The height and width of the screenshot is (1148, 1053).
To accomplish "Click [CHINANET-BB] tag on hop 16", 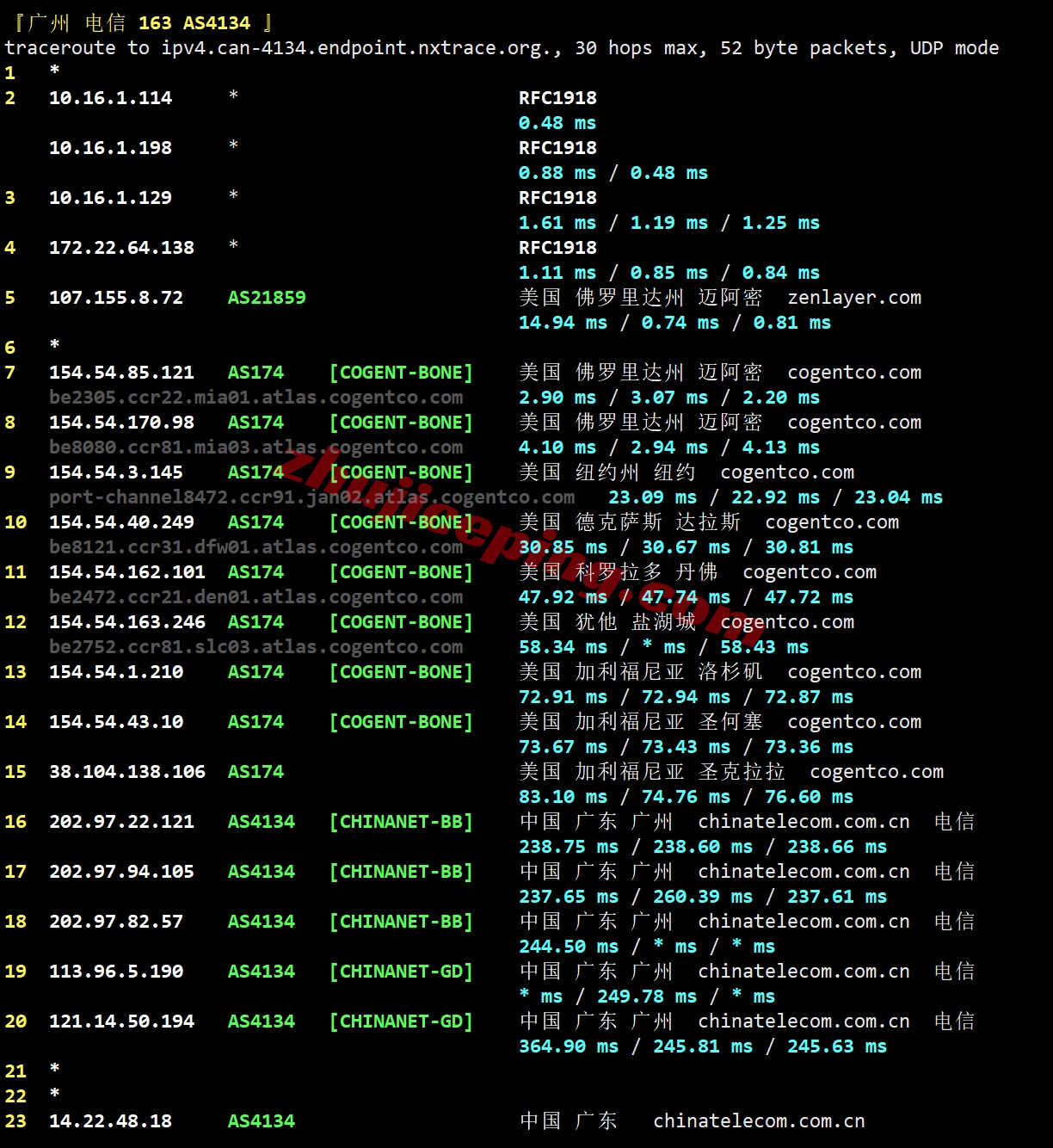I will (x=401, y=822).
